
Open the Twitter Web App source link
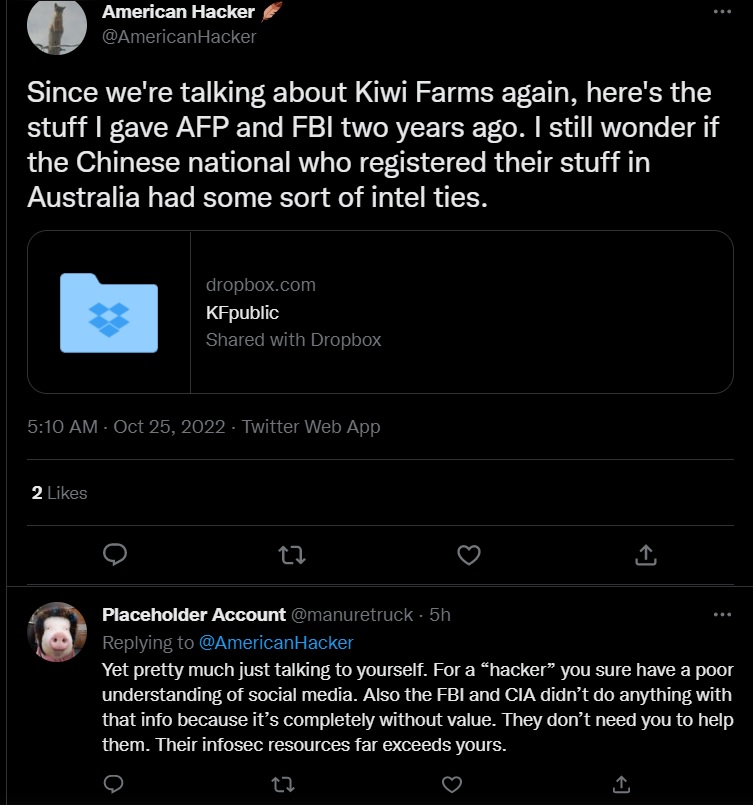311,427
